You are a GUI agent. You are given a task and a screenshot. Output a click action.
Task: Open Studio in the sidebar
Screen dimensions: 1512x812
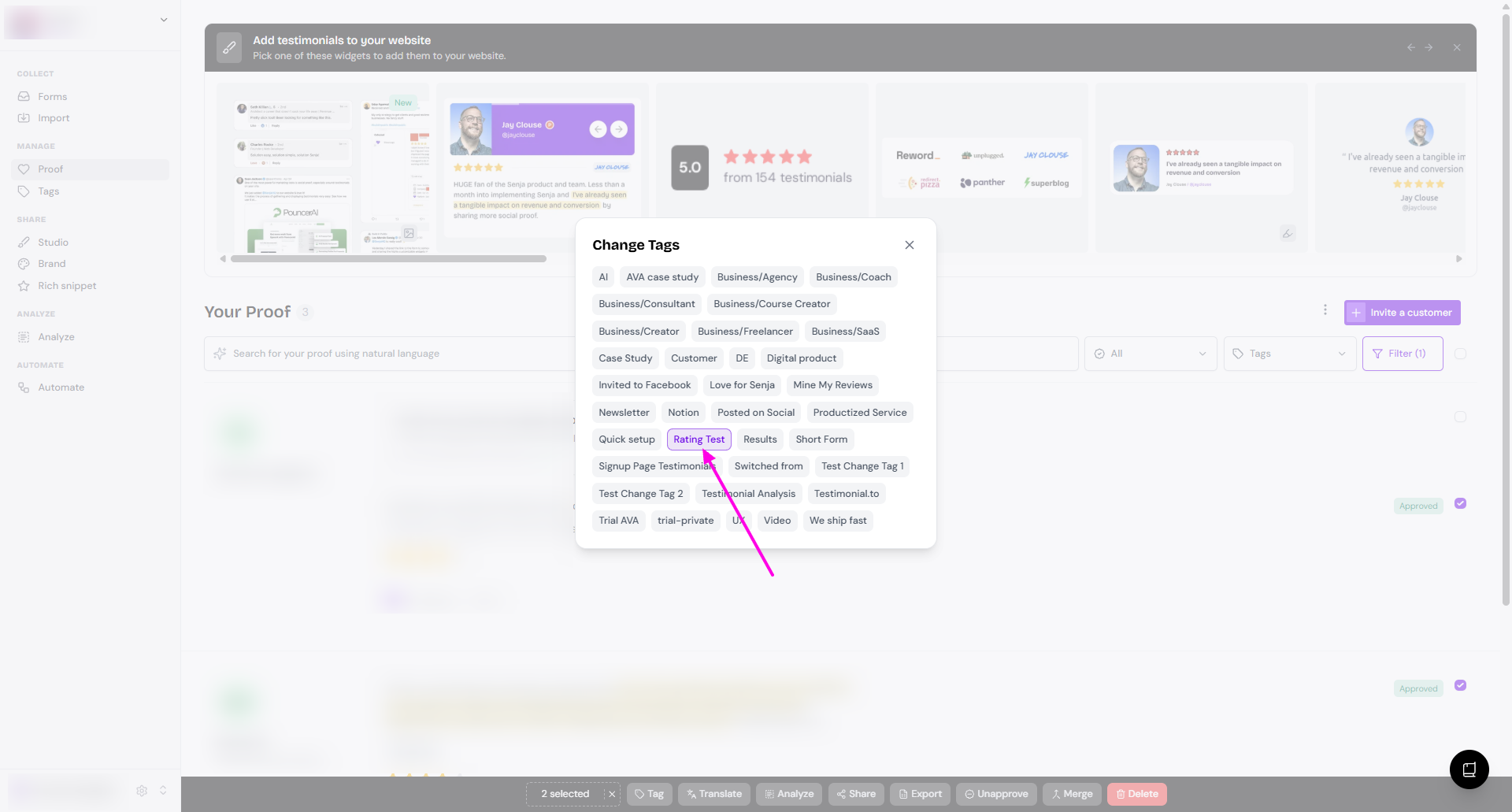coord(53,243)
